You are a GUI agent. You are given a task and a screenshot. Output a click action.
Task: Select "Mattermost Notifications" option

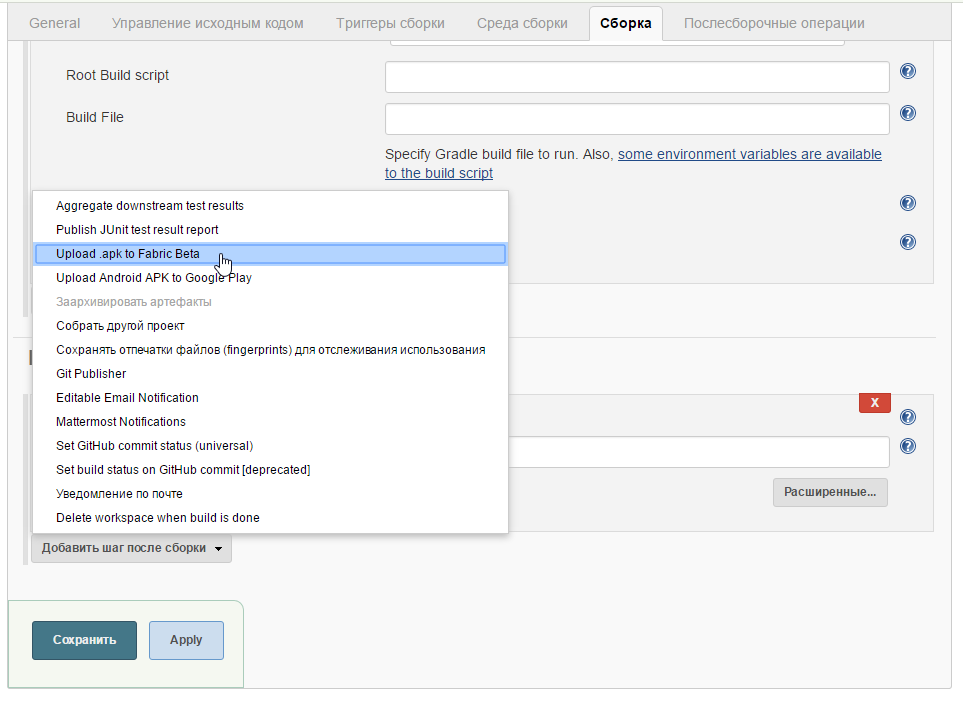122,421
